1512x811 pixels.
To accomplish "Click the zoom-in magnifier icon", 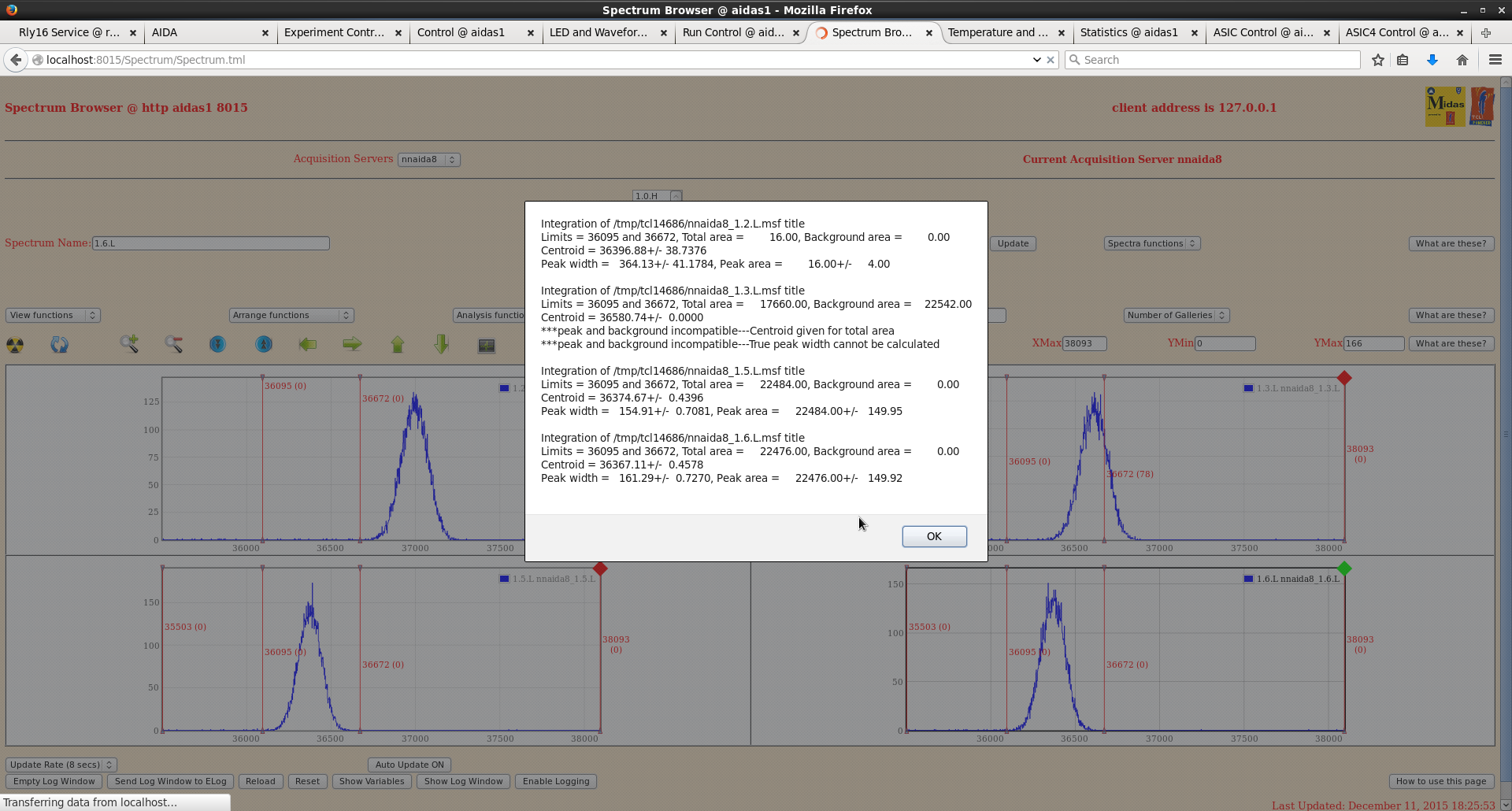I will click(129, 344).
